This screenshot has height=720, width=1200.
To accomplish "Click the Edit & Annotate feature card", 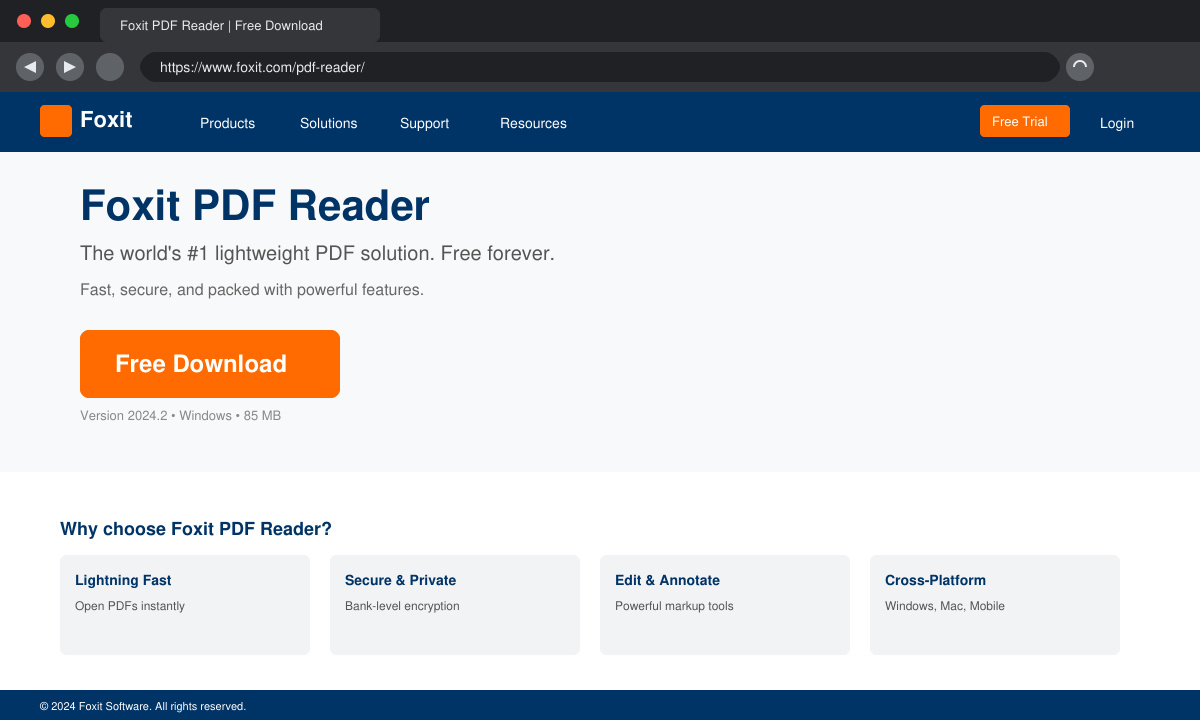I will pos(725,605).
